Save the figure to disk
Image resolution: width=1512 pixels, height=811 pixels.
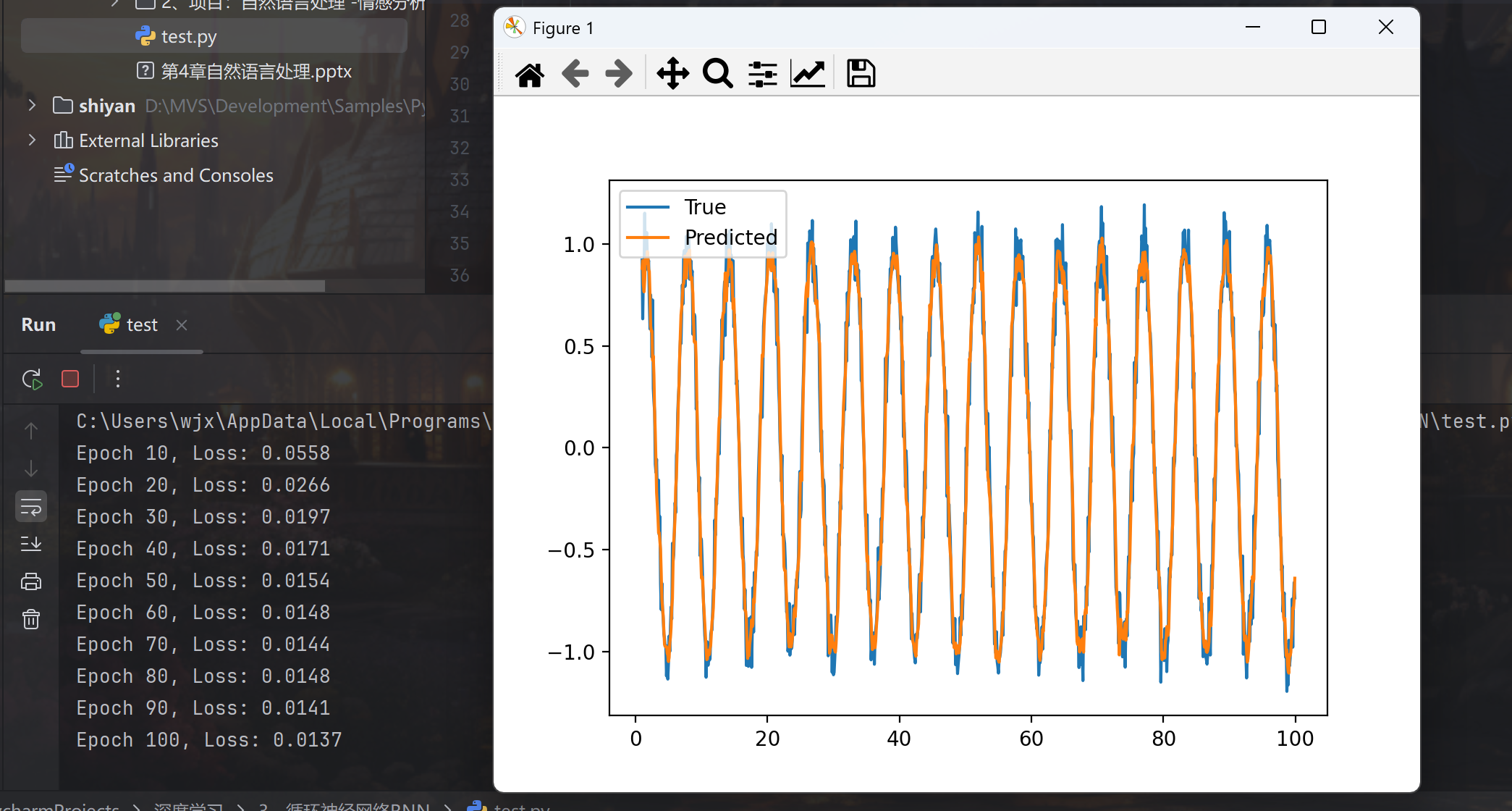point(861,74)
